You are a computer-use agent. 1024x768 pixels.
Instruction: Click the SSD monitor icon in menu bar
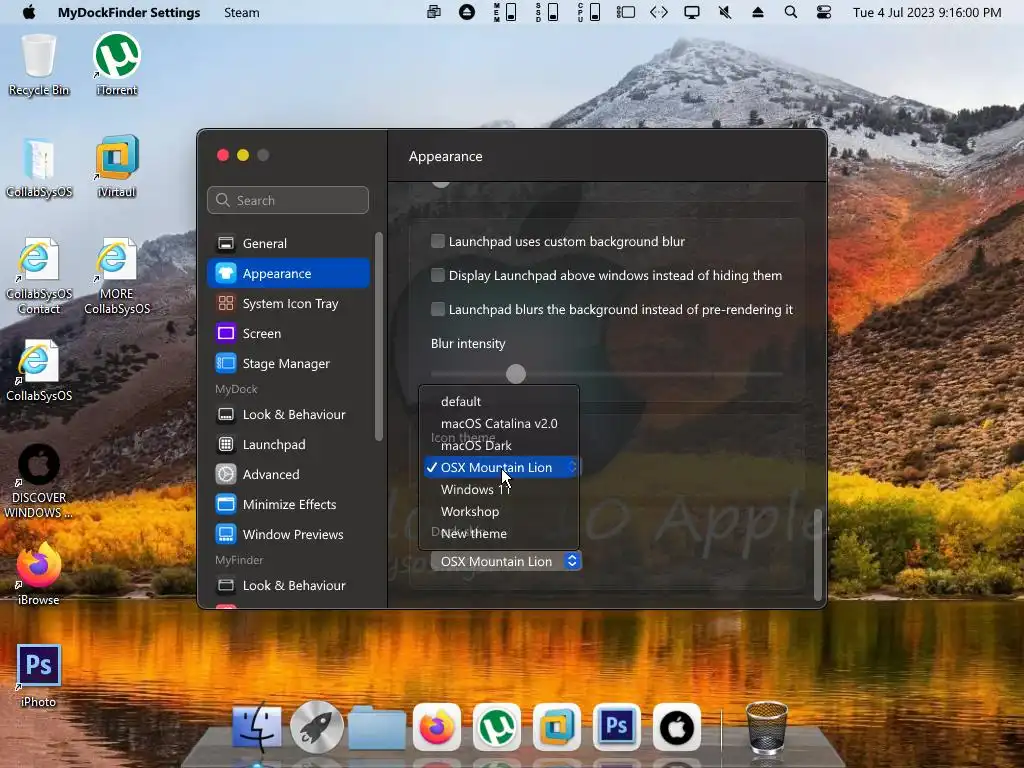[x=547, y=12]
